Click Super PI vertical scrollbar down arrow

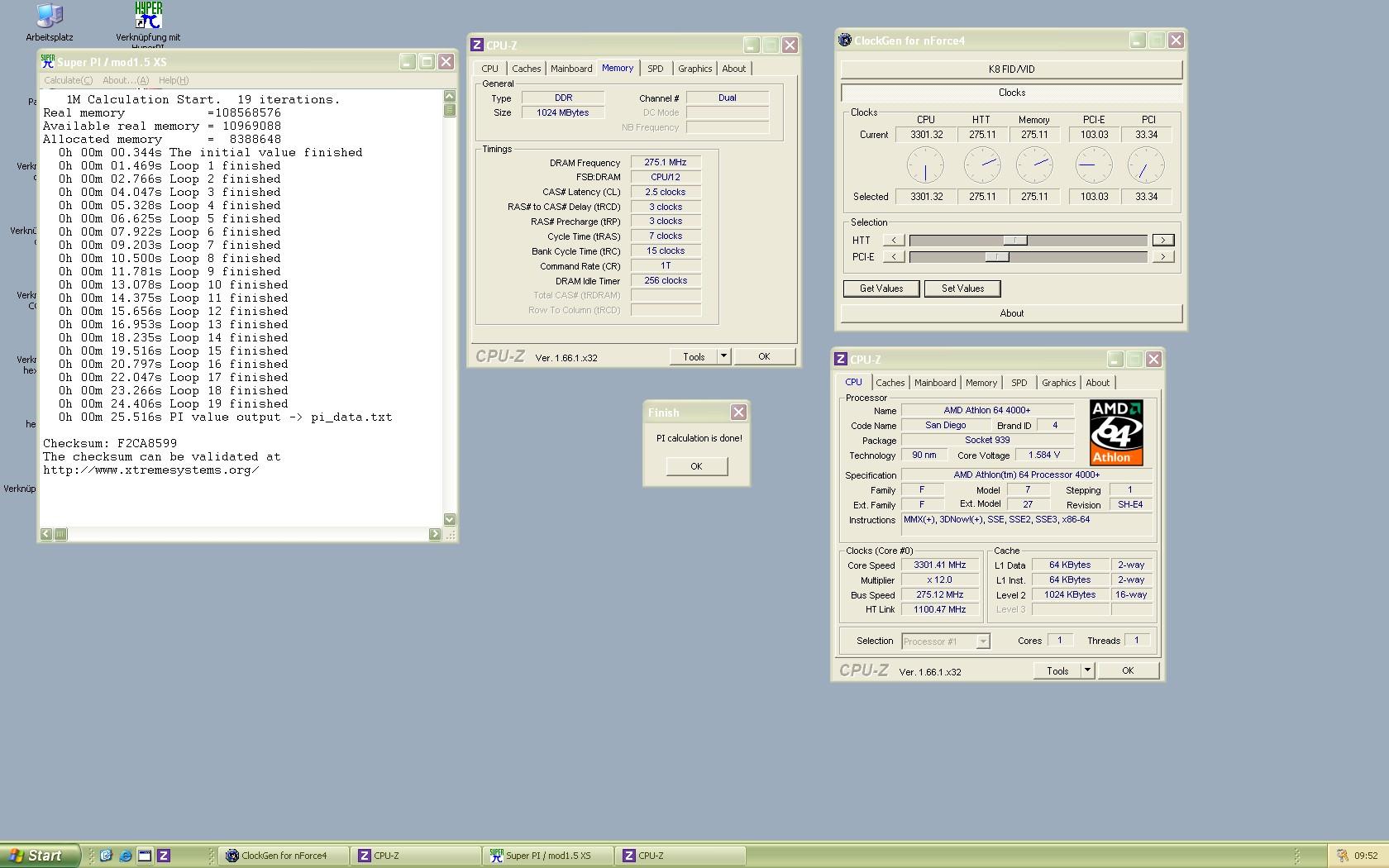pyautogui.click(x=450, y=519)
